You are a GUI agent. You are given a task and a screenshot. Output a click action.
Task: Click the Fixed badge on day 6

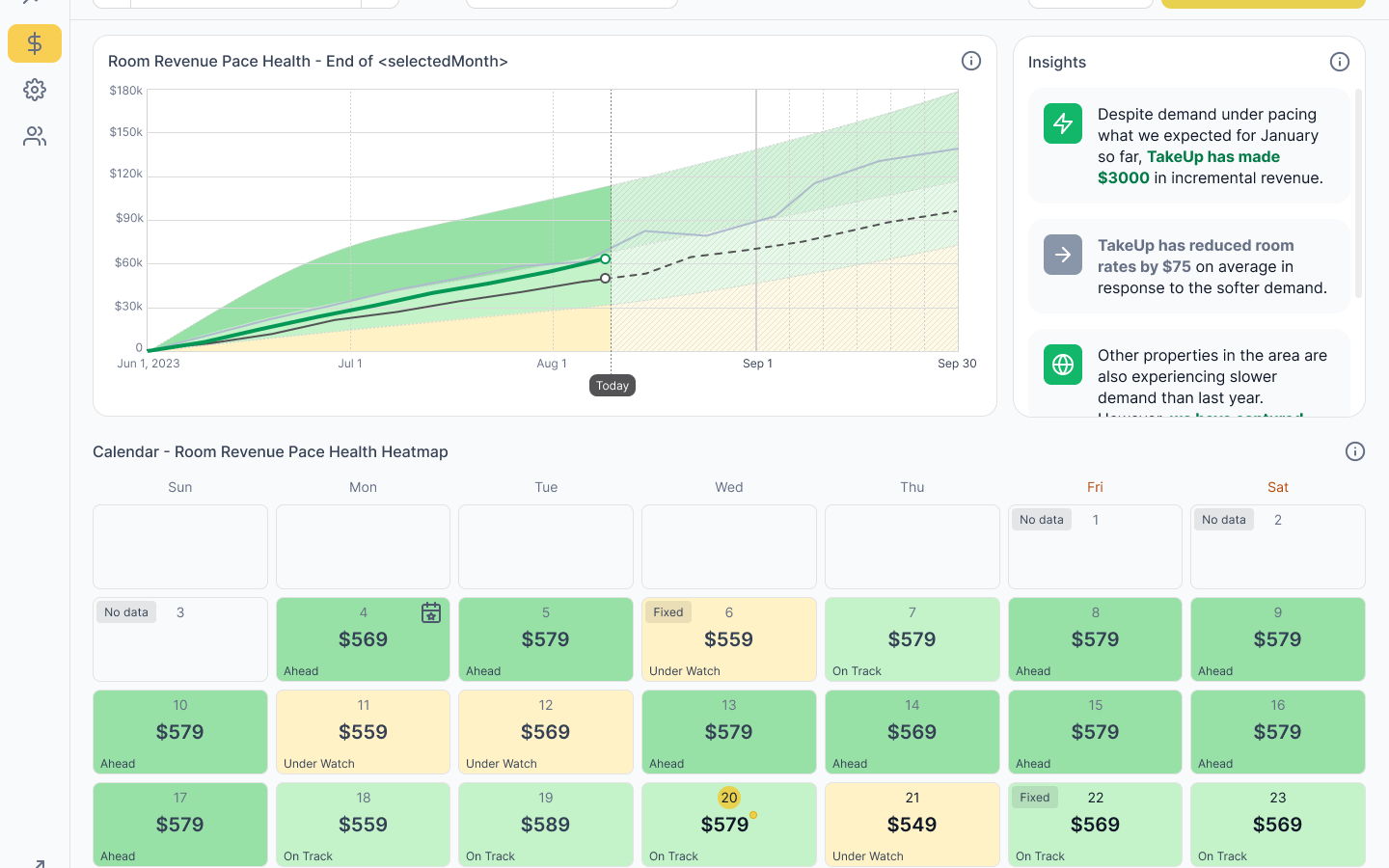click(x=667, y=612)
